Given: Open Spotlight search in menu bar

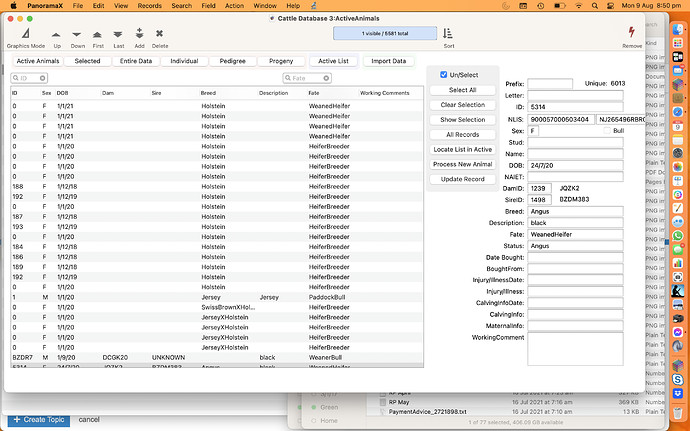Looking at the screenshot, I should (x=595, y=6).
